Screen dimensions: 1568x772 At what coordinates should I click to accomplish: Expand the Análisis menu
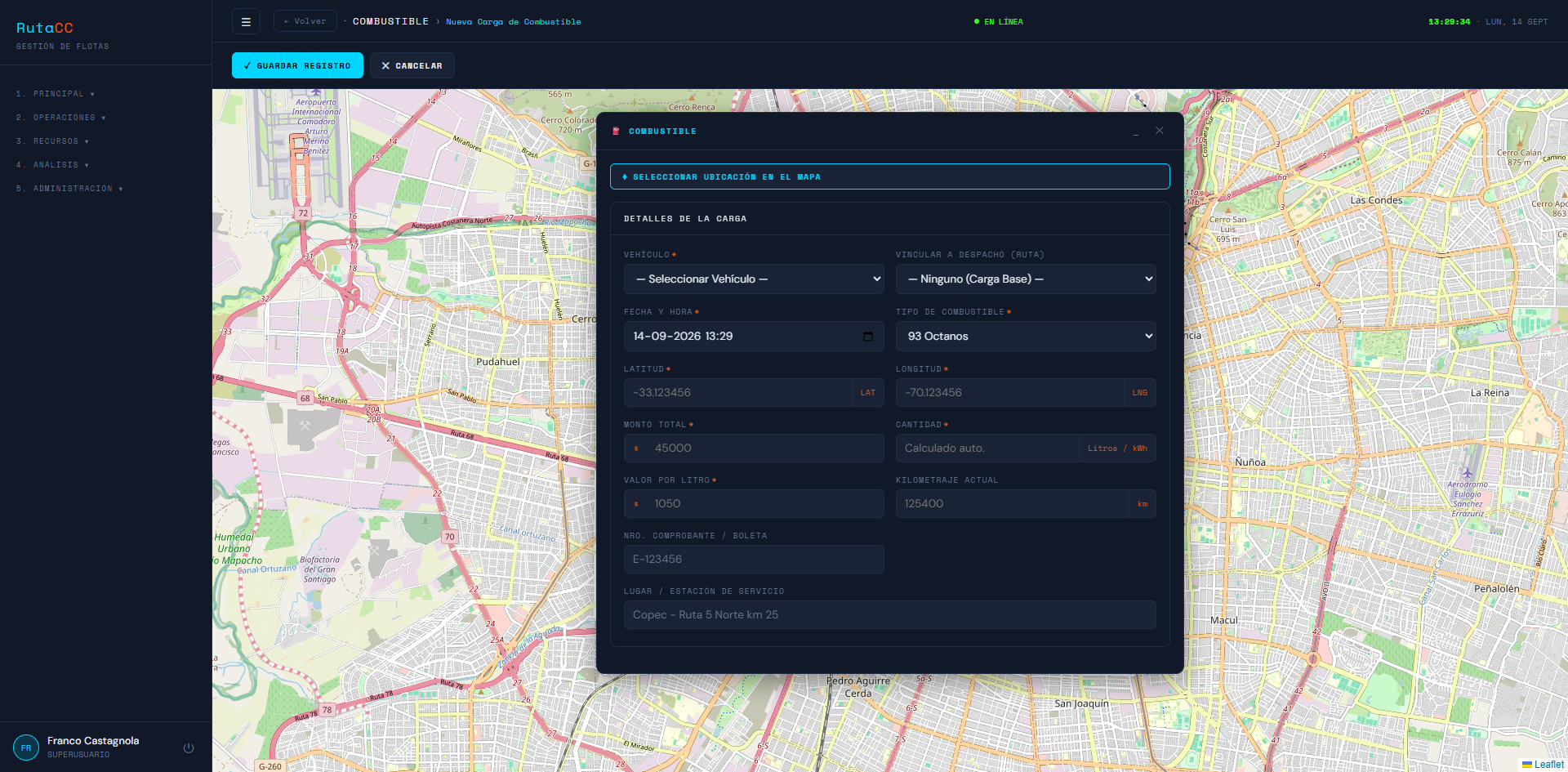(x=53, y=165)
